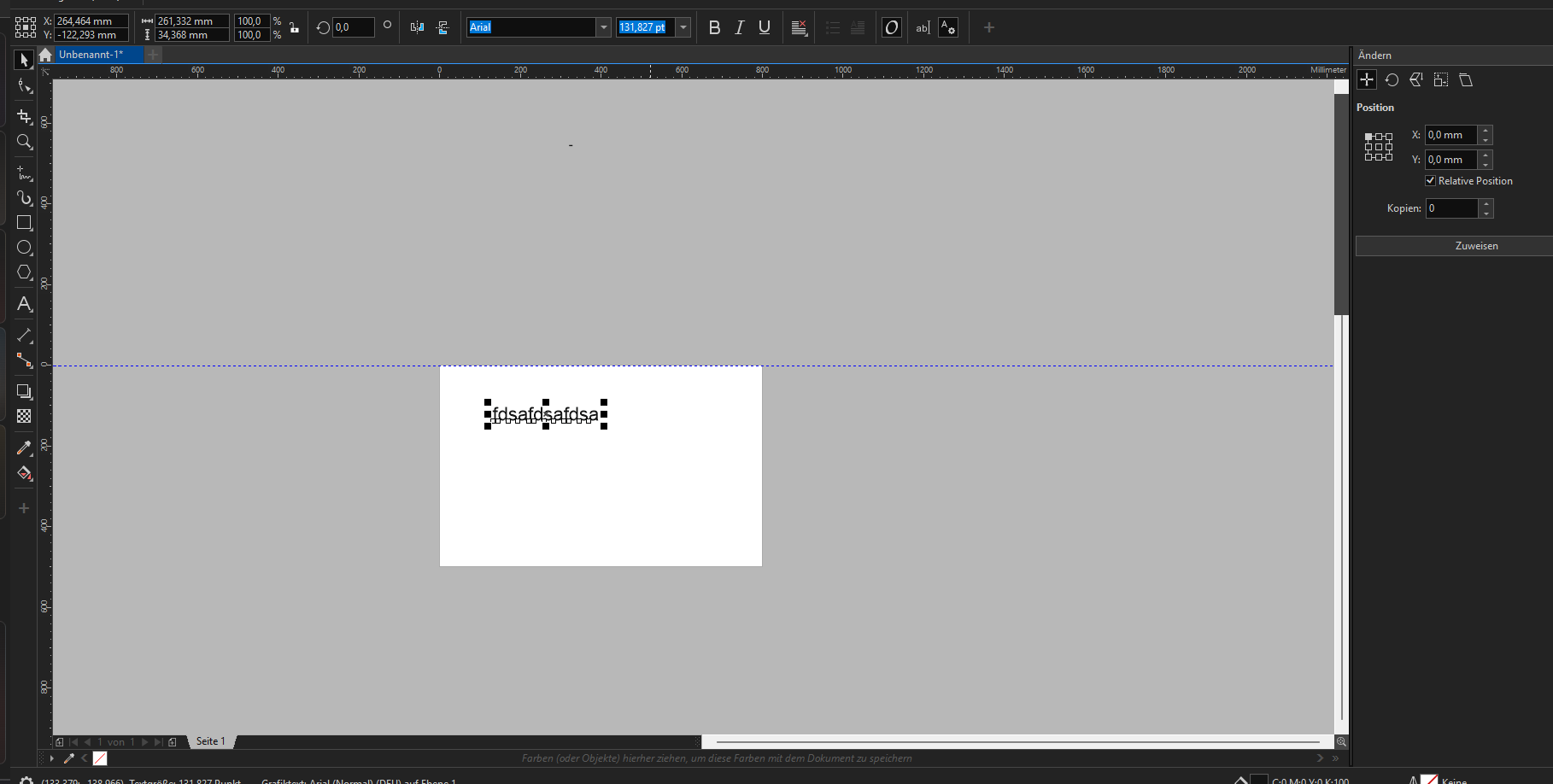This screenshot has height=784, width=1553.
Task: Select the Freehand drawing tool
Action: (x=24, y=173)
